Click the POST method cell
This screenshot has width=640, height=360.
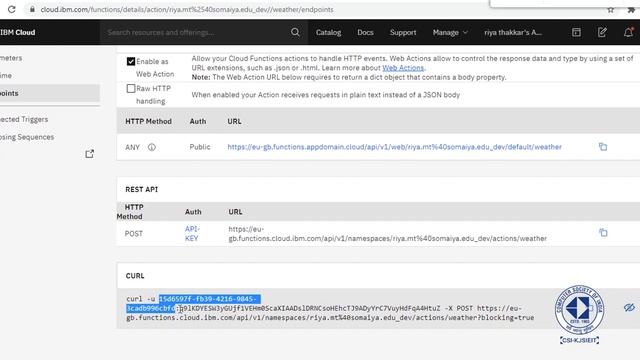click(x=133, y=234)
